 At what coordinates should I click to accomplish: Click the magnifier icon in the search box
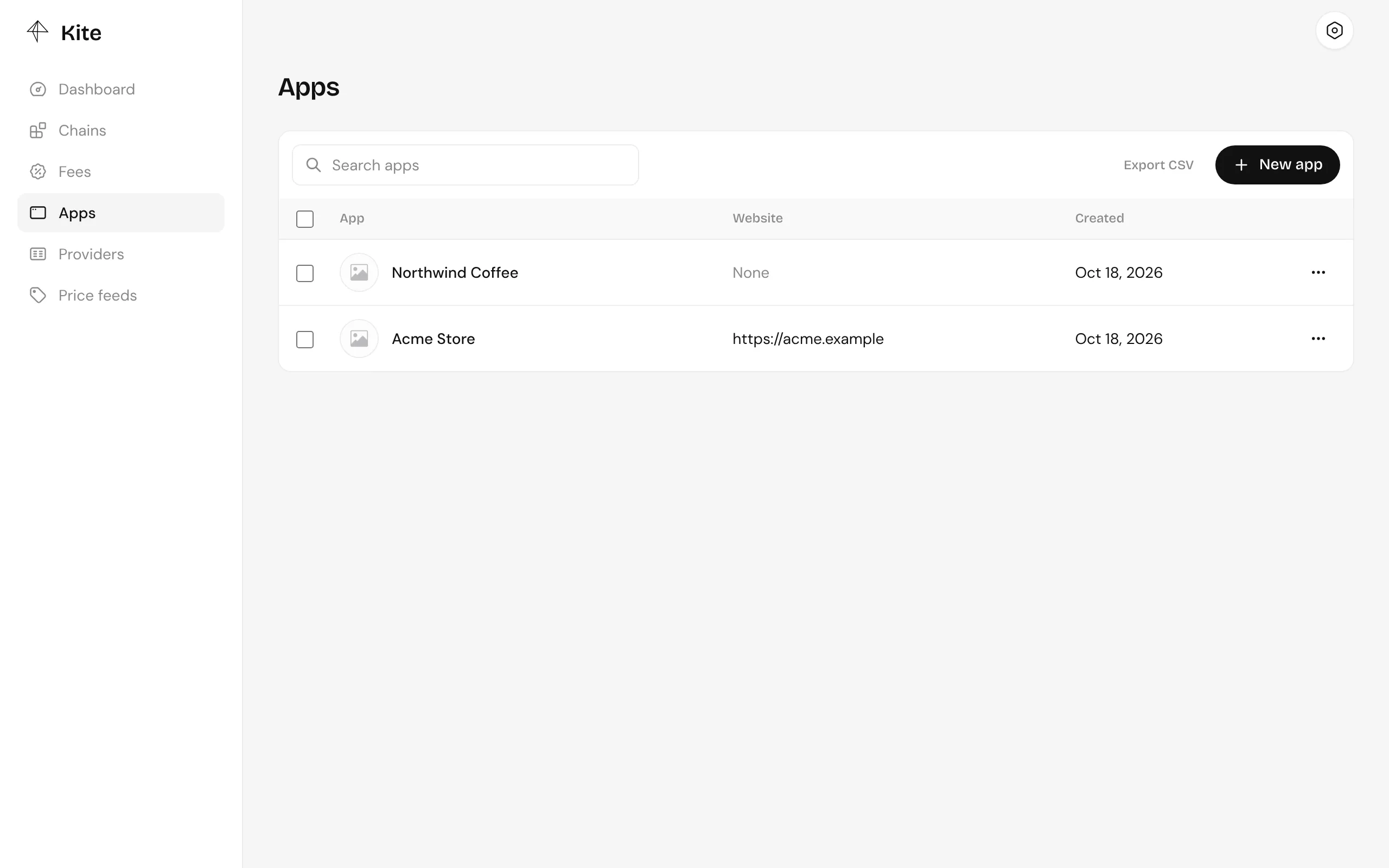314,165
